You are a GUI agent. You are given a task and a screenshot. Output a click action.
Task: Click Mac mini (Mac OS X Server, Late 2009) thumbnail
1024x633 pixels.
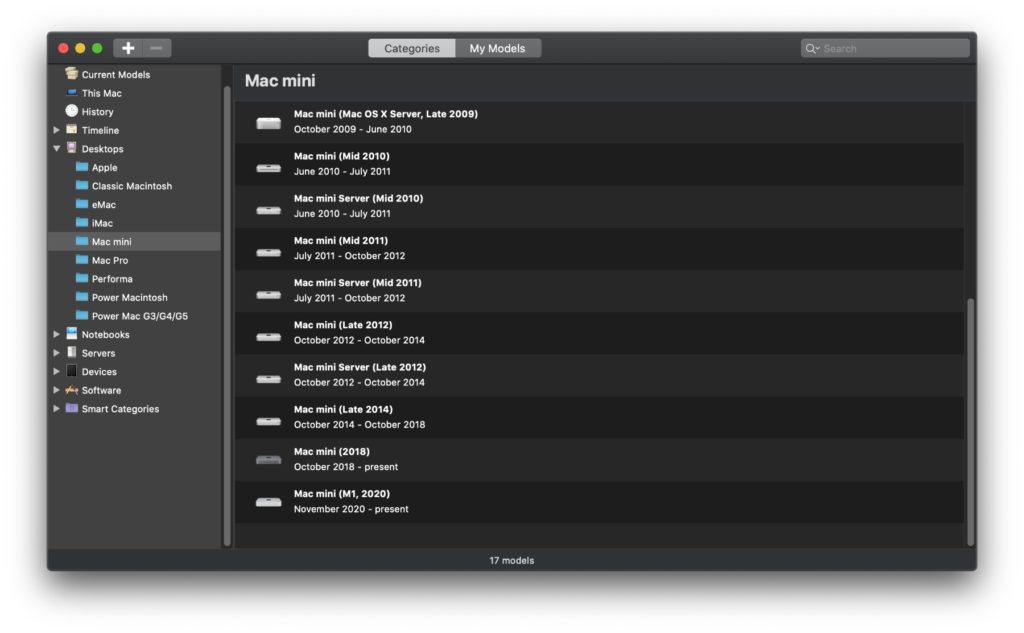point(268,123)
